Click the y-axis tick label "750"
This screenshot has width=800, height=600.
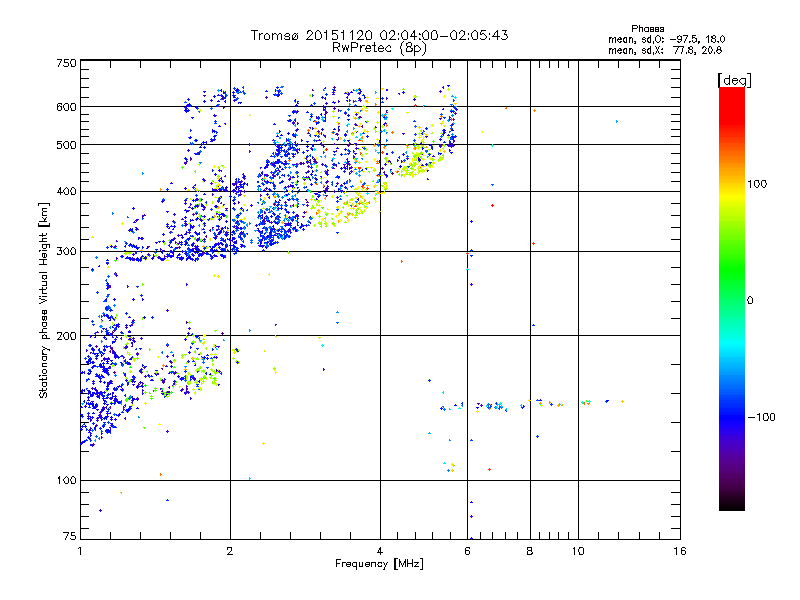(66, 63)
